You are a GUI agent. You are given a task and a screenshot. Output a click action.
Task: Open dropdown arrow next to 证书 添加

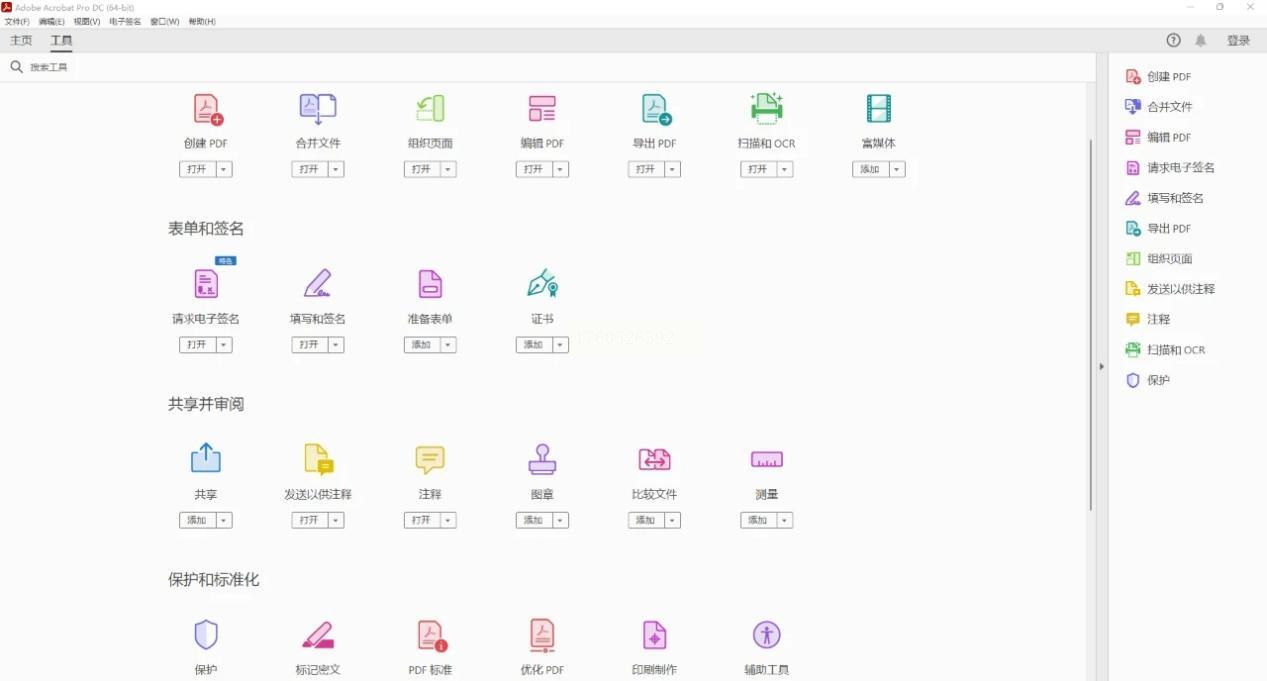[x=560, y=344]
